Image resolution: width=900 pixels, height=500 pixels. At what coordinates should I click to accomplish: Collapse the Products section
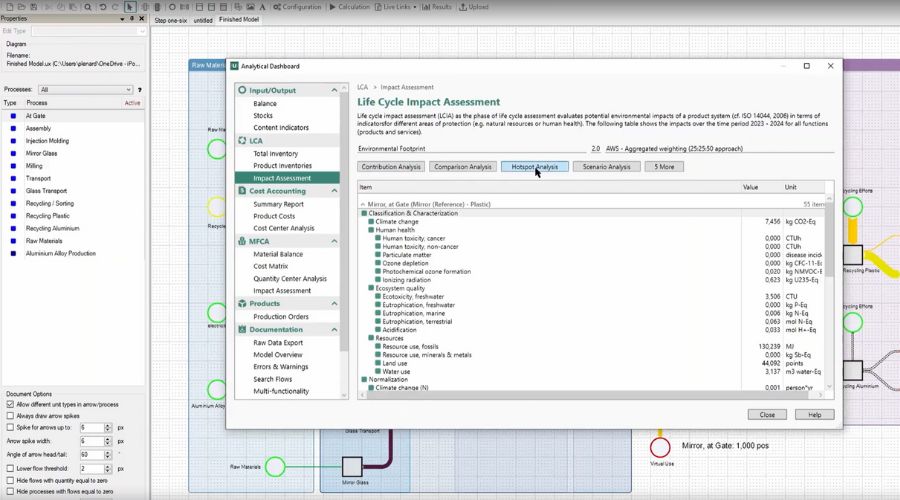334,304
